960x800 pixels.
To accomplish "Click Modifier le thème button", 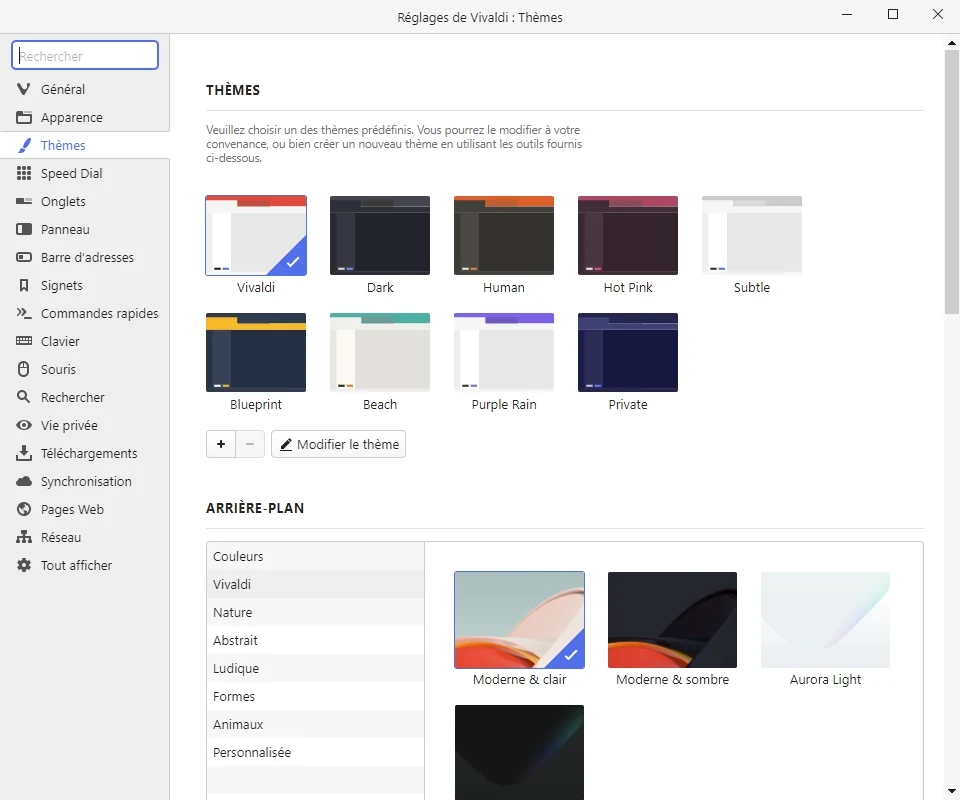I will [x=339, y=444].
